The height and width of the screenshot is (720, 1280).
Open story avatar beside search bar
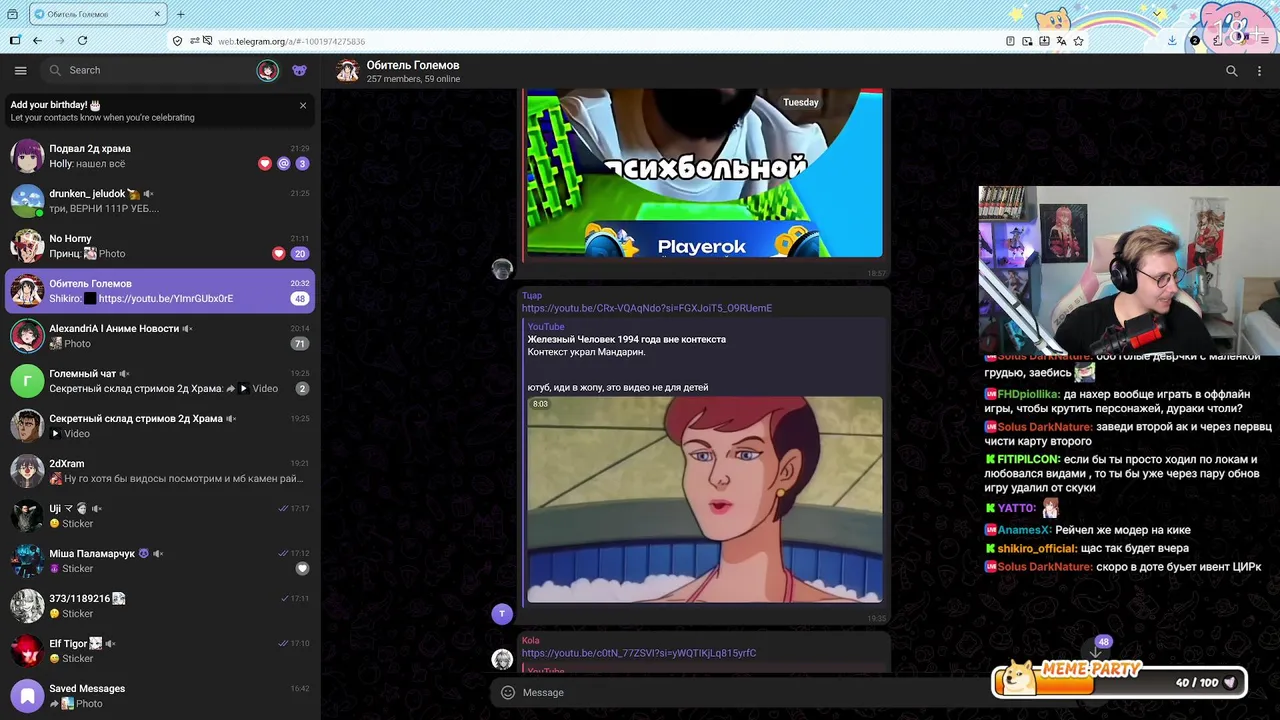point(267,70)
